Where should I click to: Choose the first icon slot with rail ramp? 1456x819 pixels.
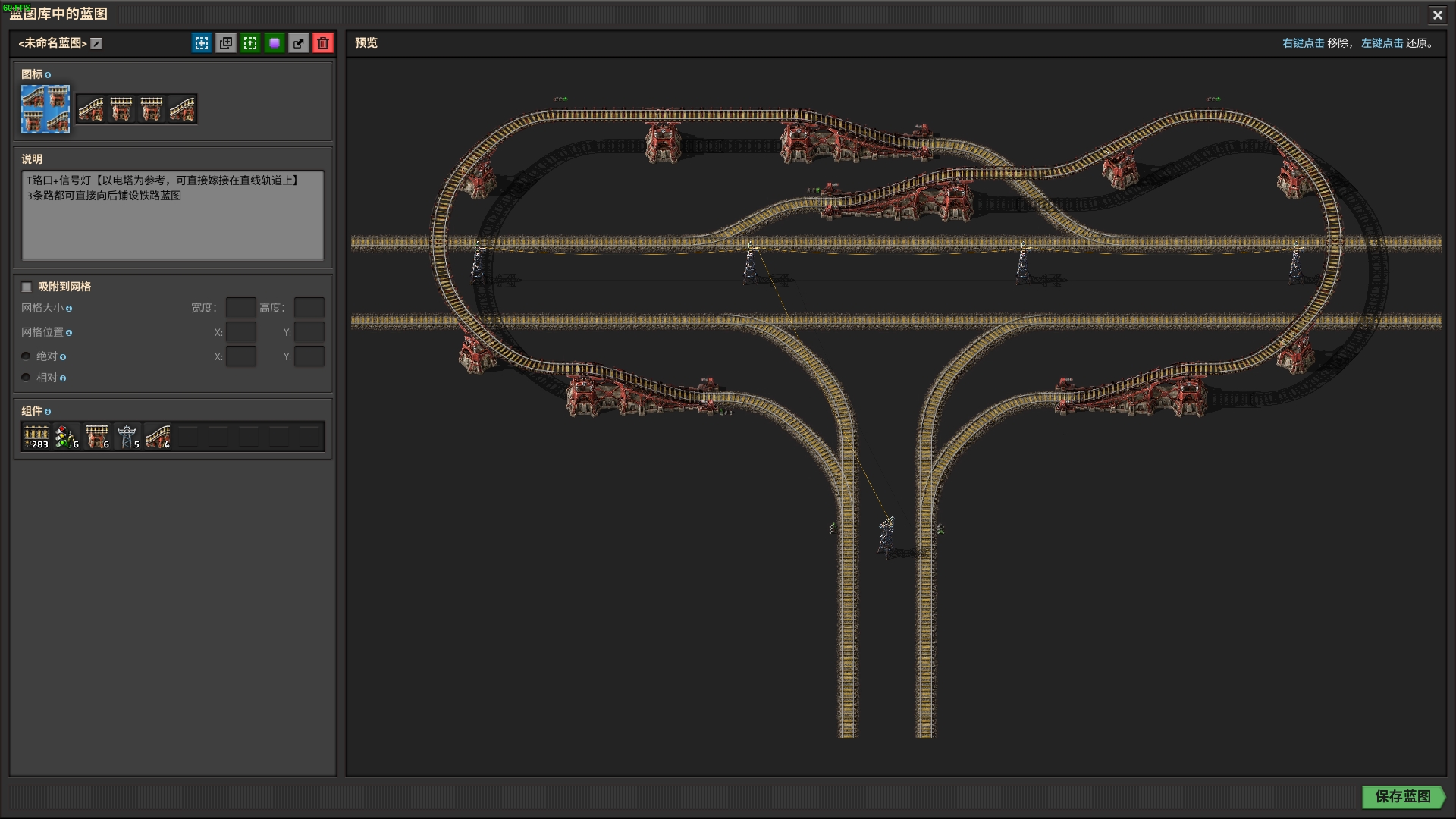(x=91, y=109)
